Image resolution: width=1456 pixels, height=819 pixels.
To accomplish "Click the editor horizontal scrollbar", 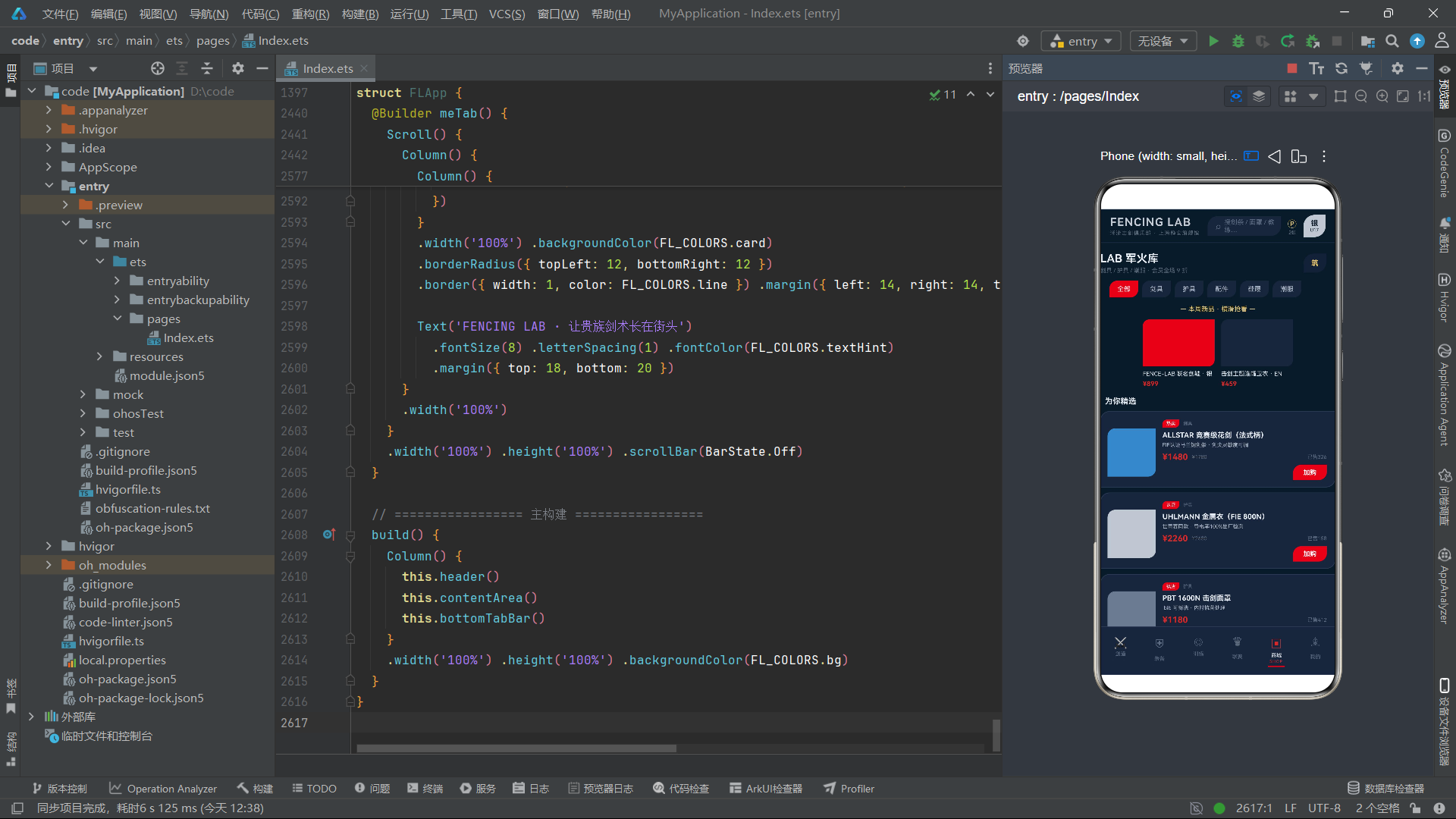I will (x=516, y=748).
